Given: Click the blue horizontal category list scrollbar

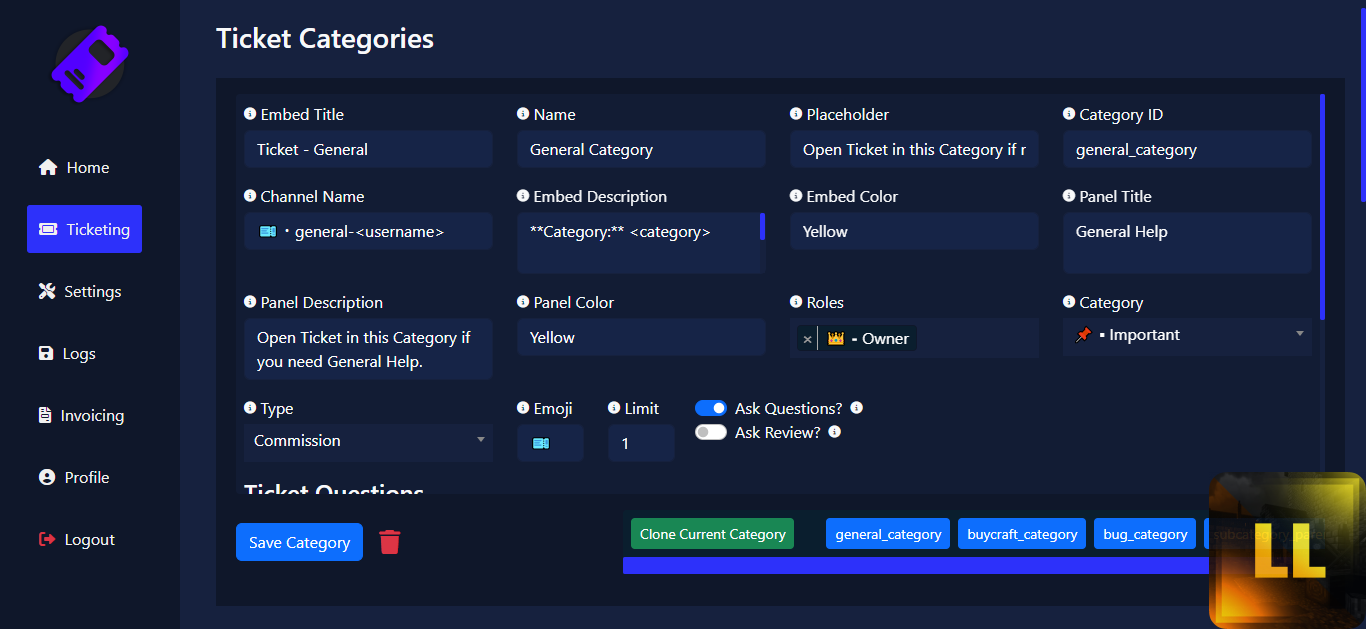Looking at the screenshot, I should (x=915, y=566).
